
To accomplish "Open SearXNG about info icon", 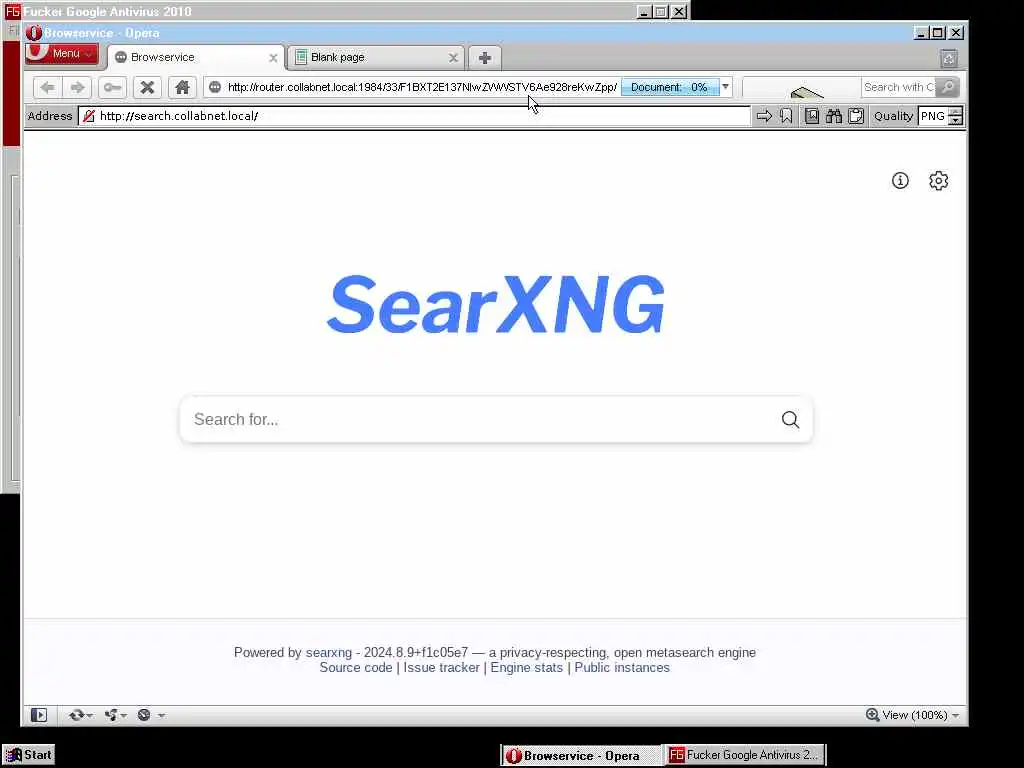I will pos(900,181).
